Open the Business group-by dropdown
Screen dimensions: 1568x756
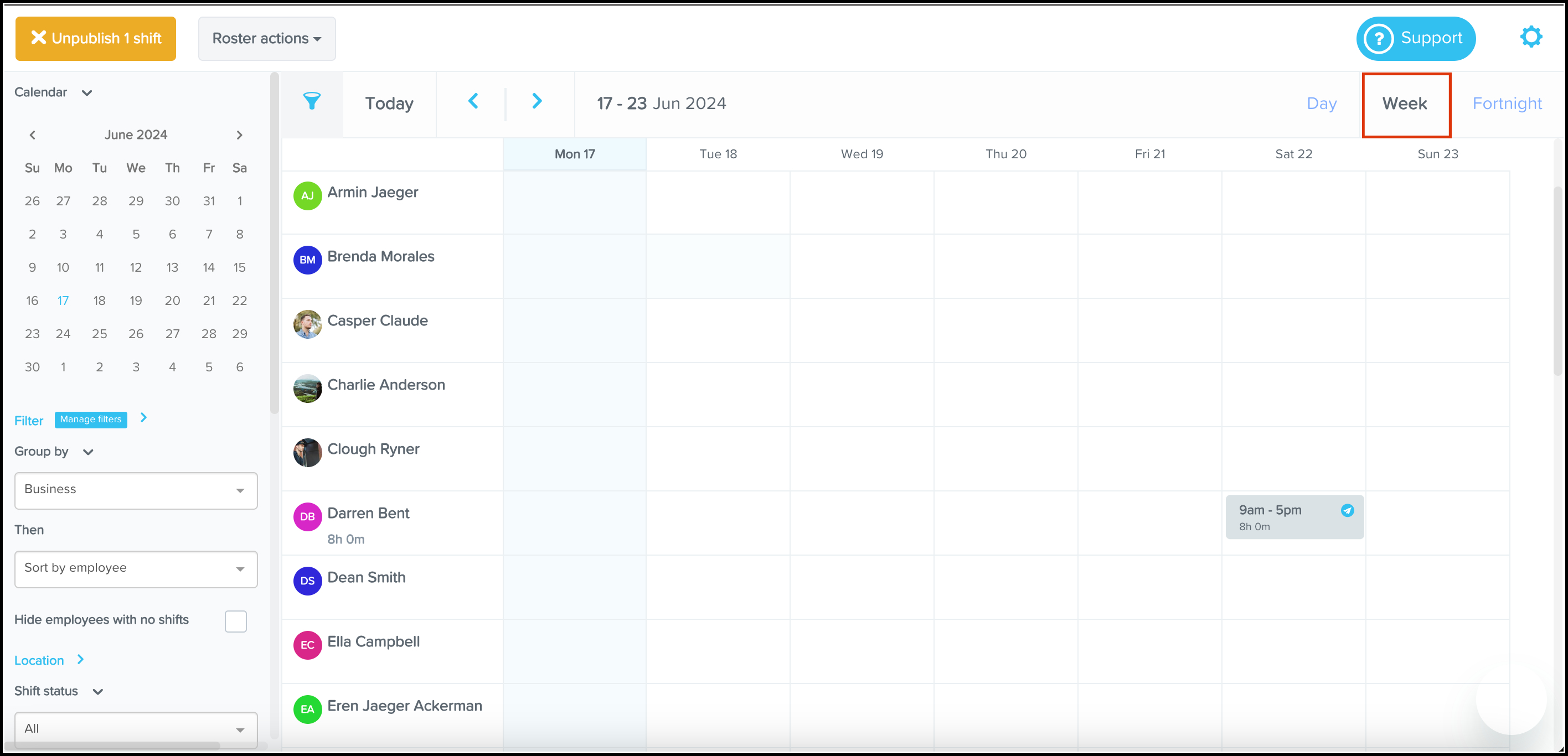tap(136, 490)
